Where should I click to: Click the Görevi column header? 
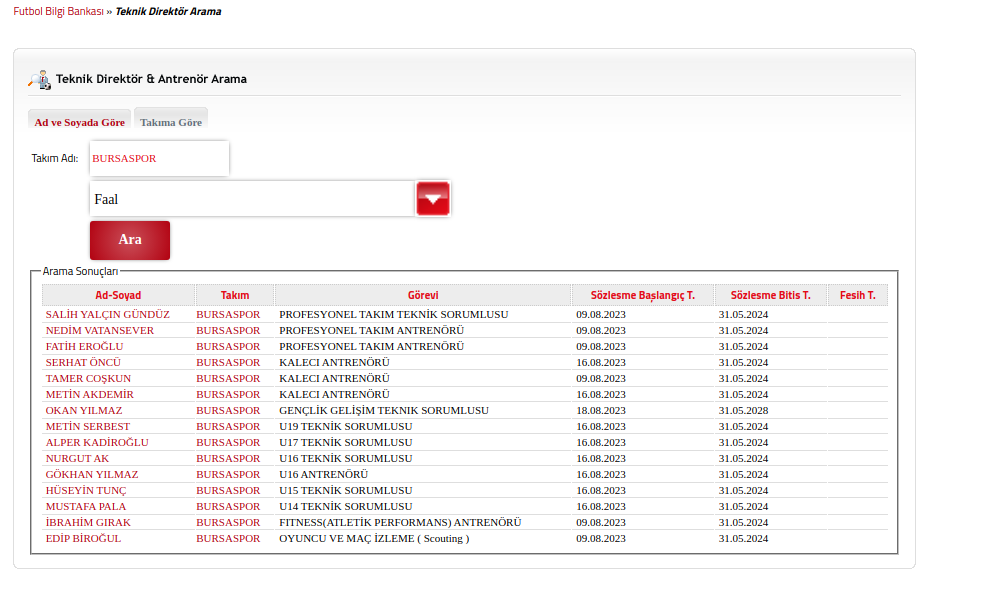click(423, 295)
